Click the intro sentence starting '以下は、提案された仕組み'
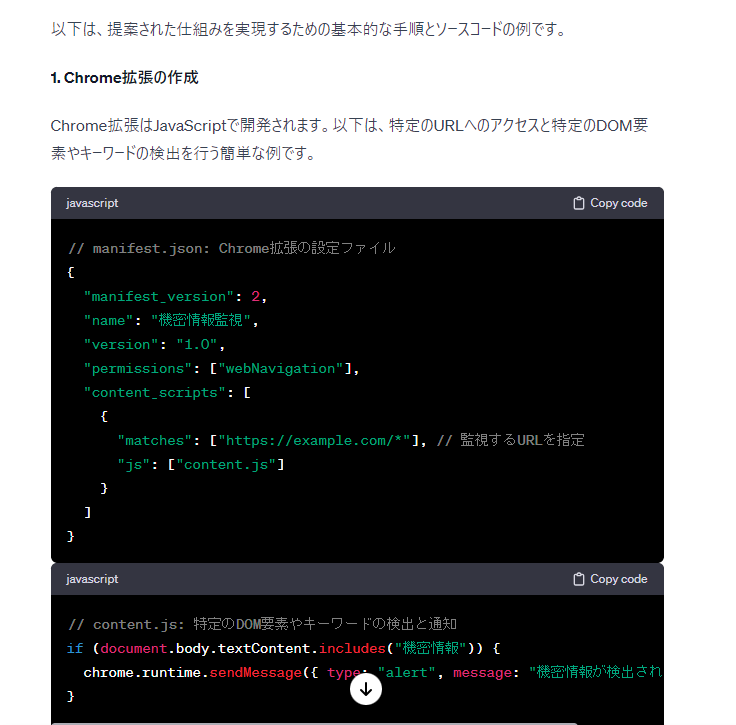This screenshot has height=725, width=736. tap(310, 29)
